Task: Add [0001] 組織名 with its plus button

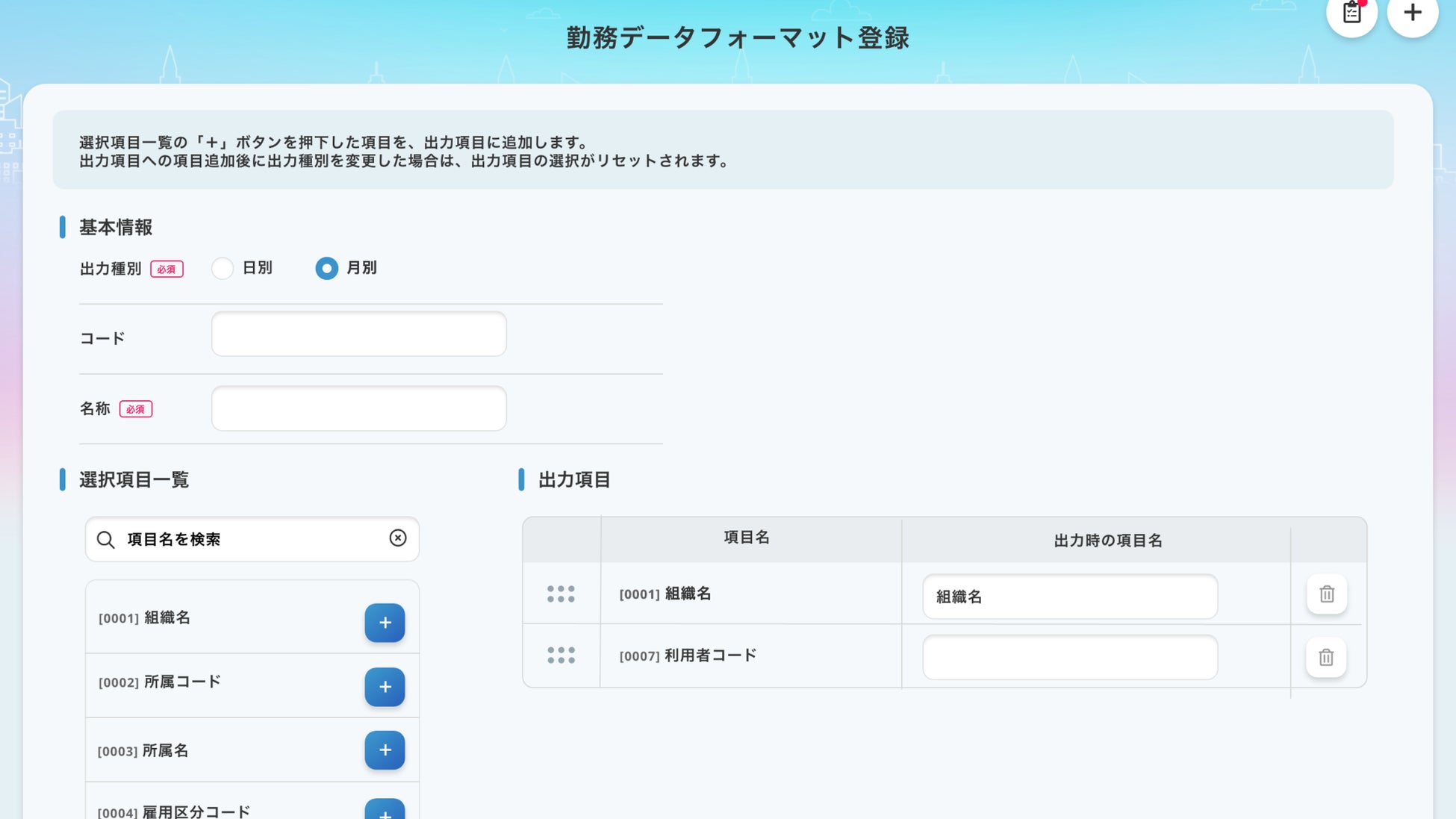Action: [385, 623]
